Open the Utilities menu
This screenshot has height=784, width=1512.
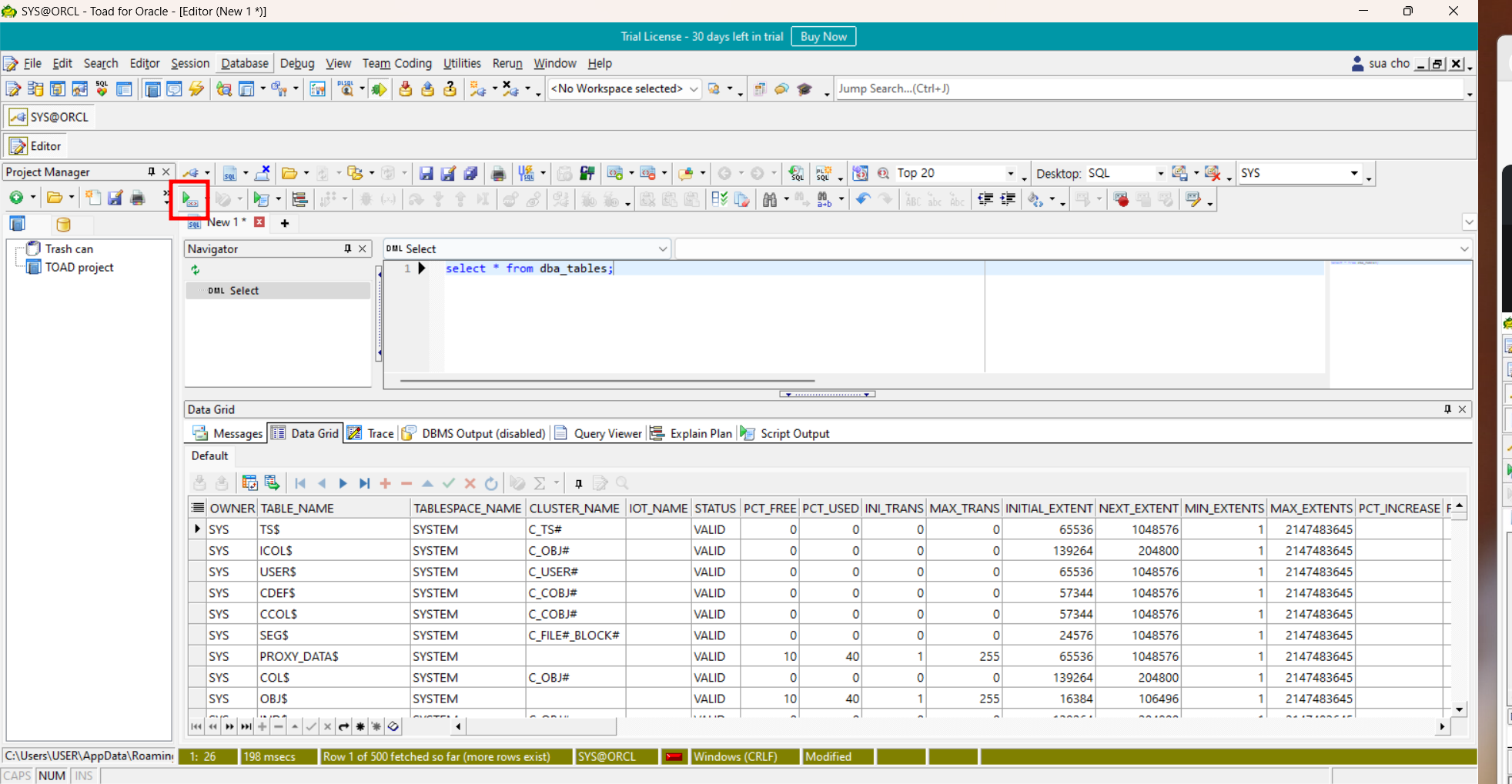tap(462, 63)
